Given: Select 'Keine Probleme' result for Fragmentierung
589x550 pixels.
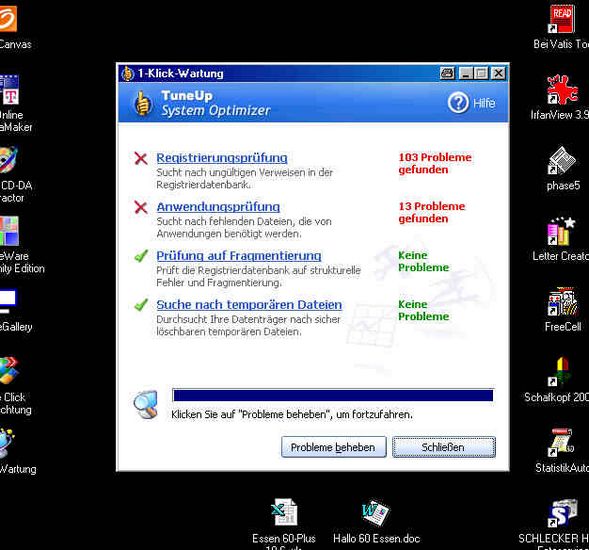Looking at the screenshot, I should tap(424, 261).
